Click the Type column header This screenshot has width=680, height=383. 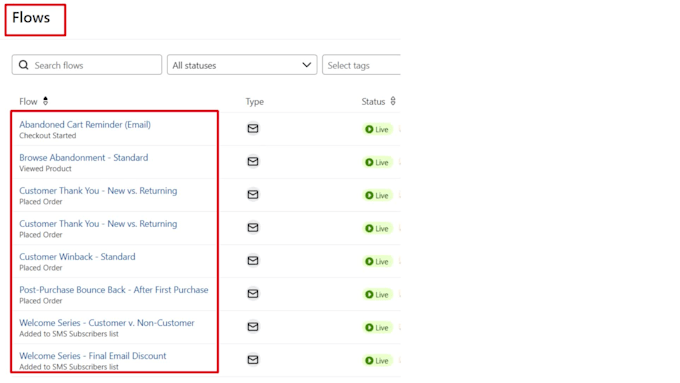255,101
